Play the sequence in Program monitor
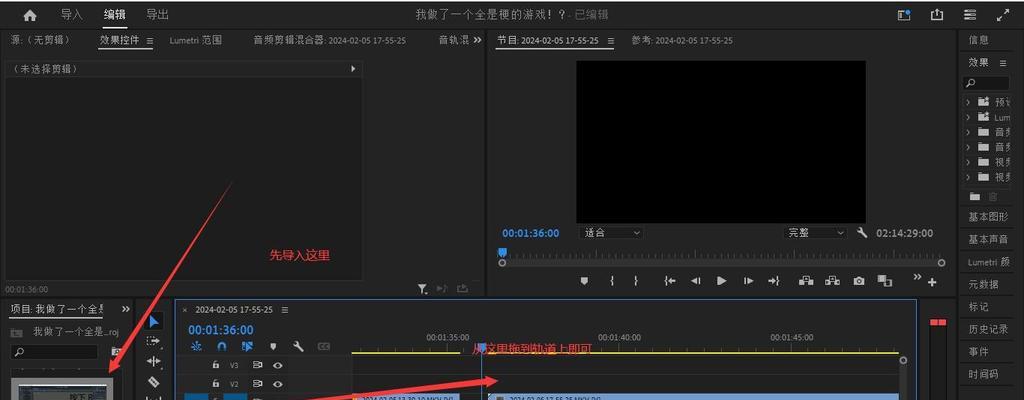Screen dimensions: 1024x400 point(722,281)
